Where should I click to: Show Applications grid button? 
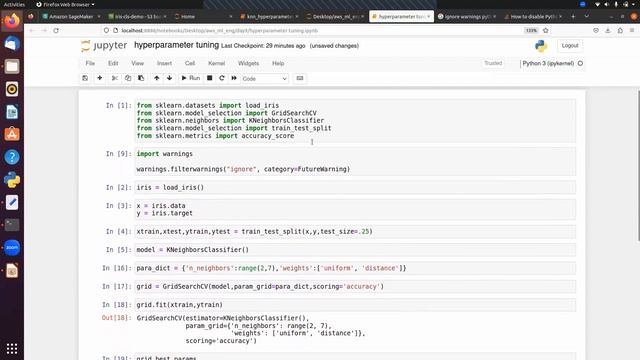12,349
